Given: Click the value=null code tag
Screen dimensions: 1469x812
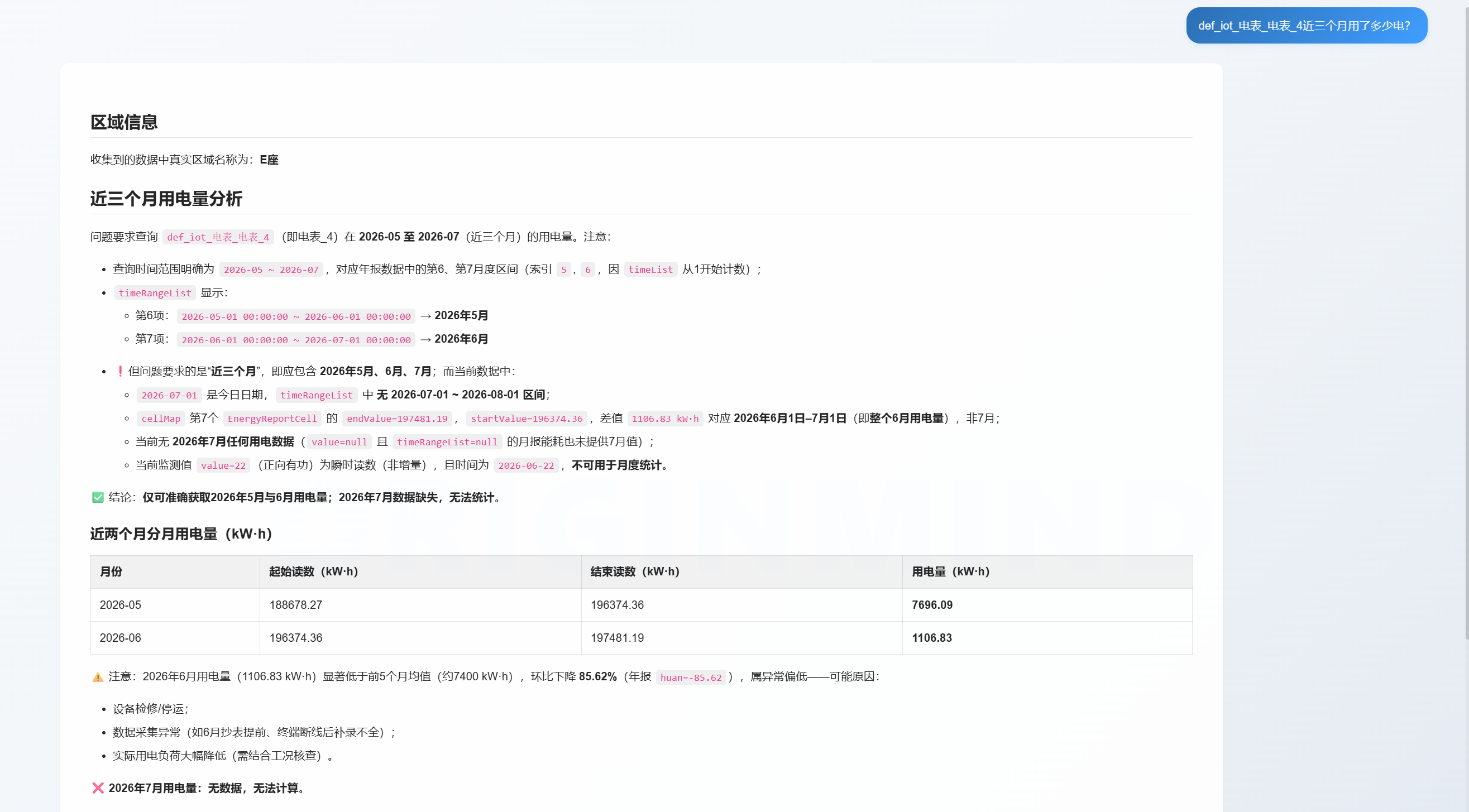Looking at the screenshot, I should click(x=339, y=441).
